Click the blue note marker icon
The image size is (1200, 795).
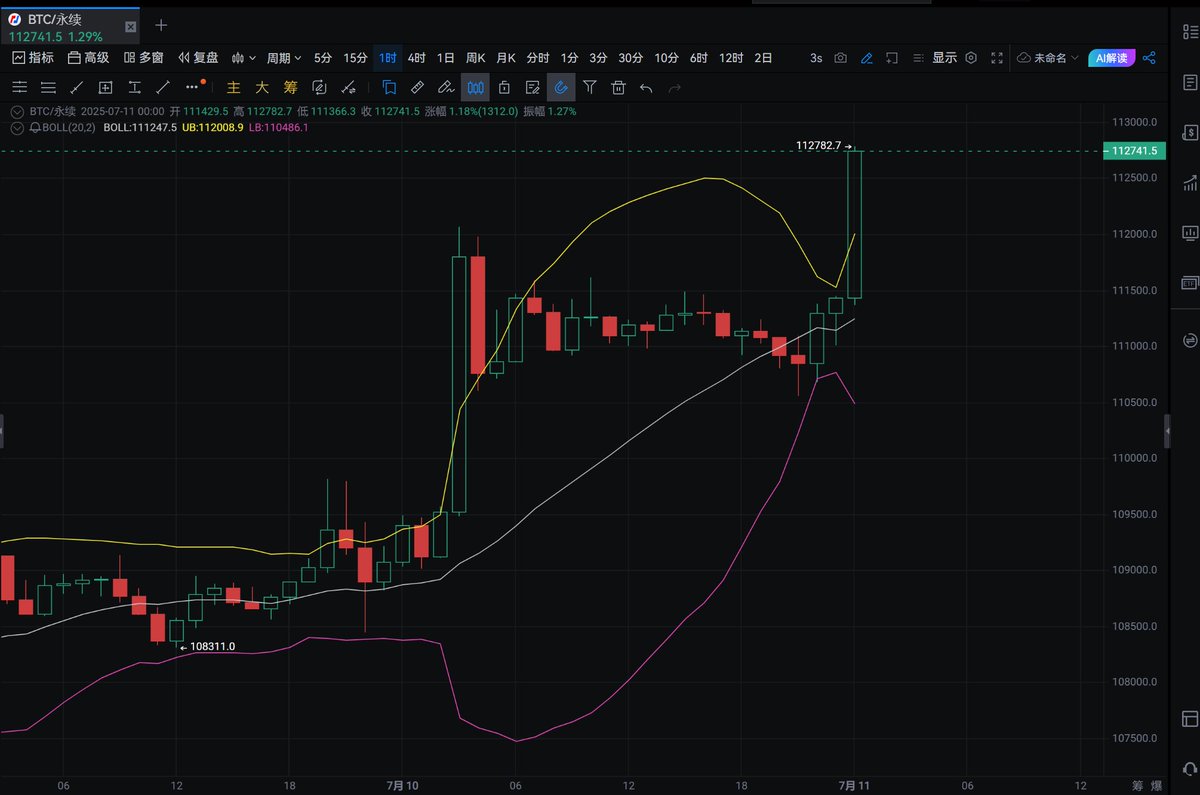(390, 88)
